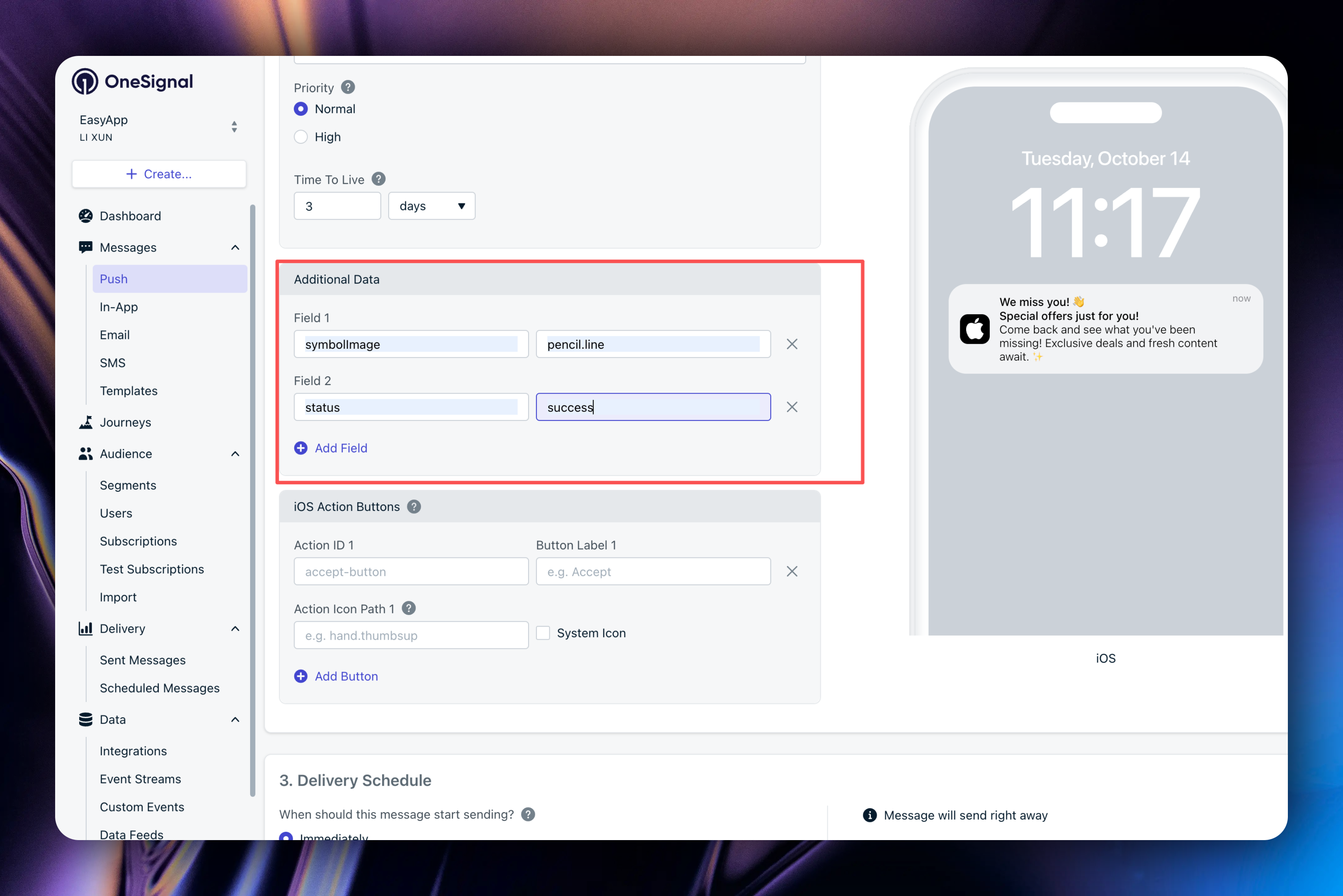Viewport: 1343px width, 896px height.
Task: Enable the System Icon checkbox
Action: coord(543,633)
